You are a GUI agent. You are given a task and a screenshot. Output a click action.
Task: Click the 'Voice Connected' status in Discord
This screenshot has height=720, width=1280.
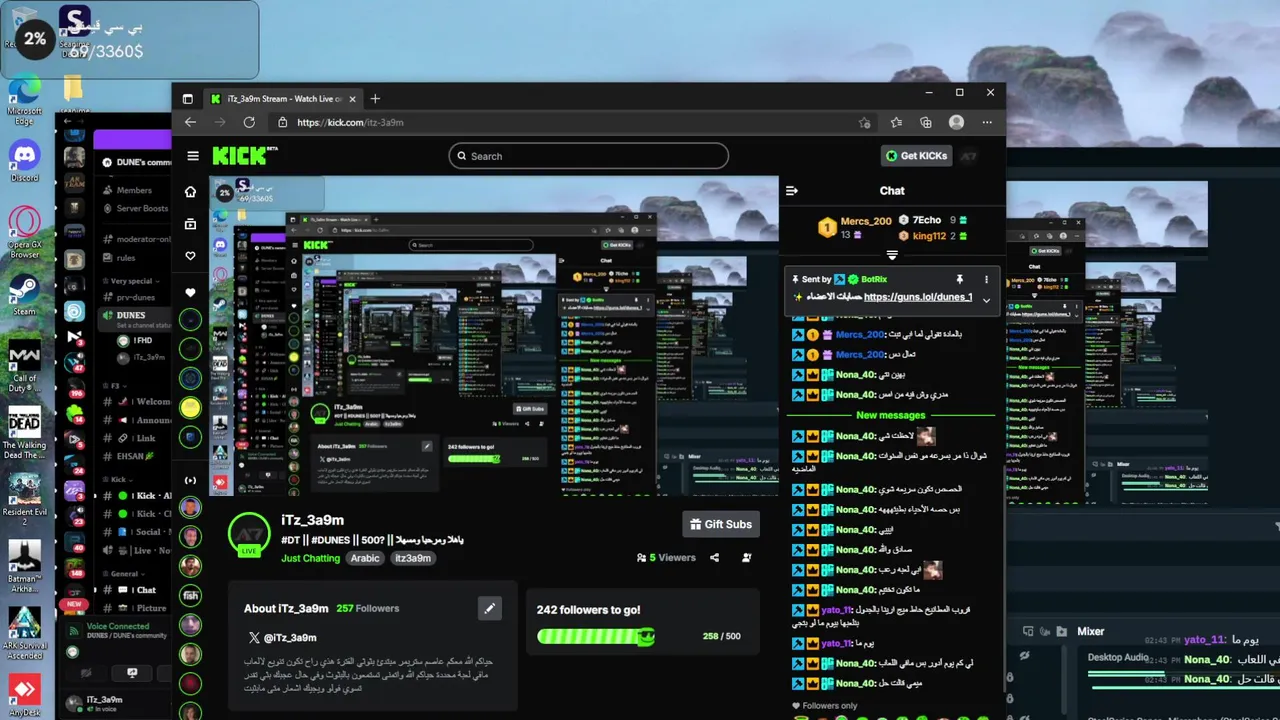coord(117,626)
